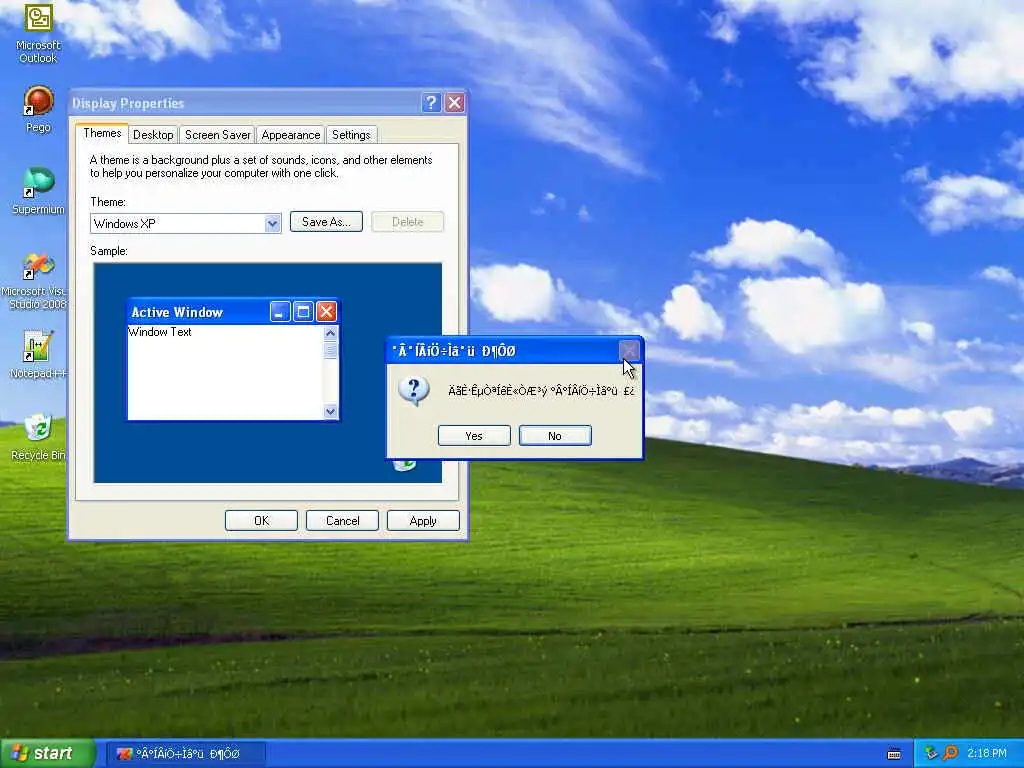
Task: Switch to the Desktop tab
Action: [153, 135]
